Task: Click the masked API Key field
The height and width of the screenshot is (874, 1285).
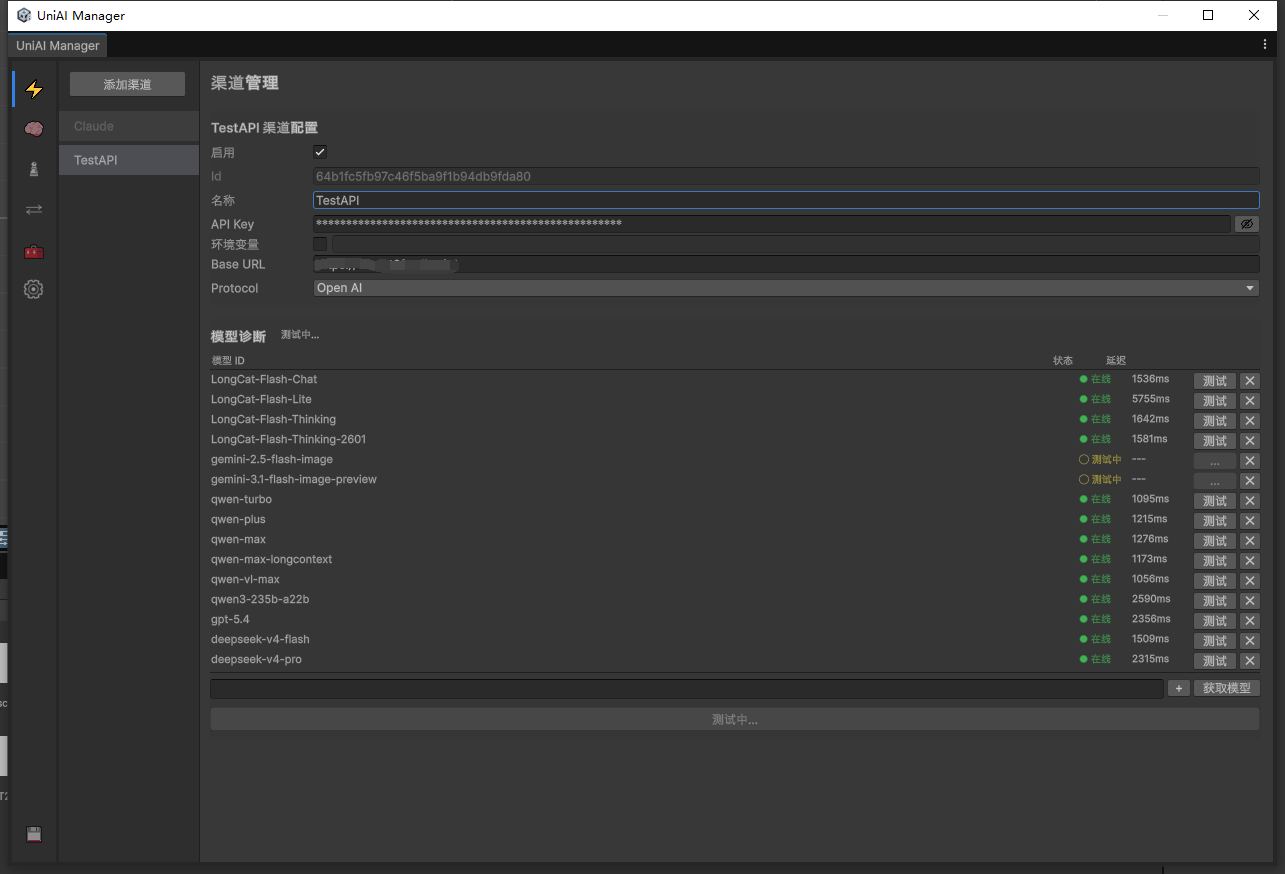Action: point(772,224)
